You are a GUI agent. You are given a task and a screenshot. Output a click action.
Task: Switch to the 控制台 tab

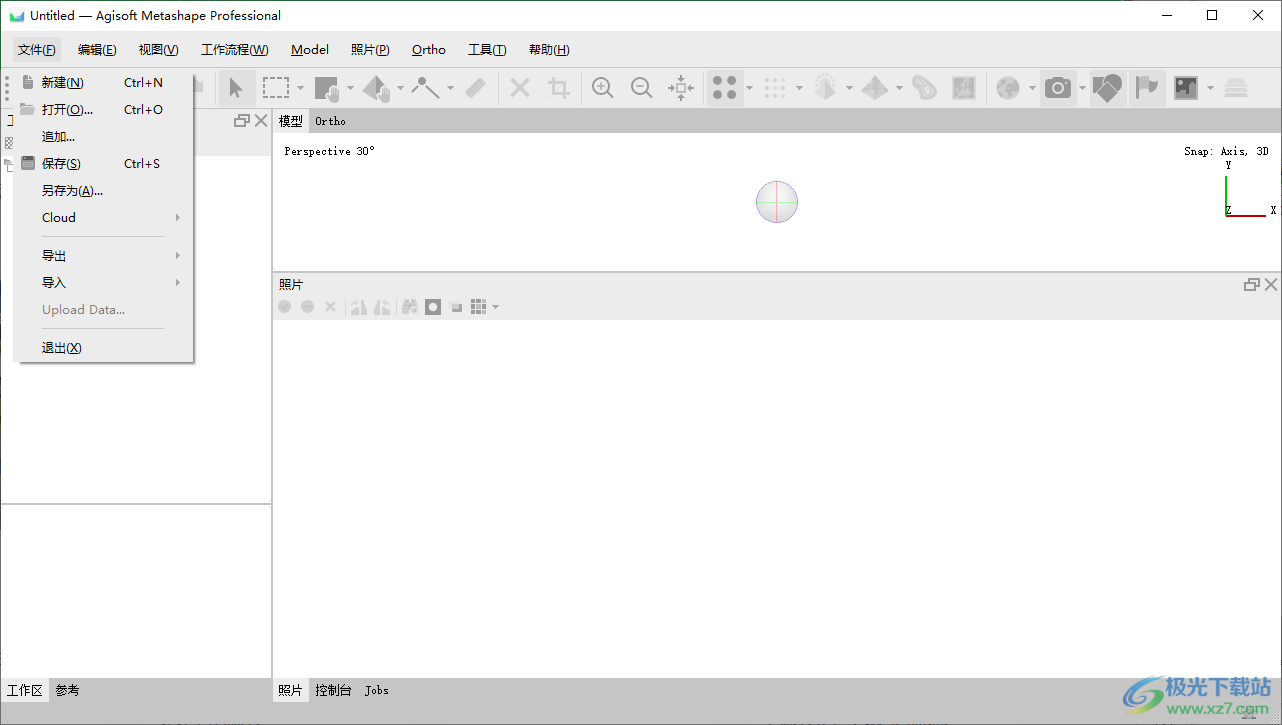[x=333, y=690]
